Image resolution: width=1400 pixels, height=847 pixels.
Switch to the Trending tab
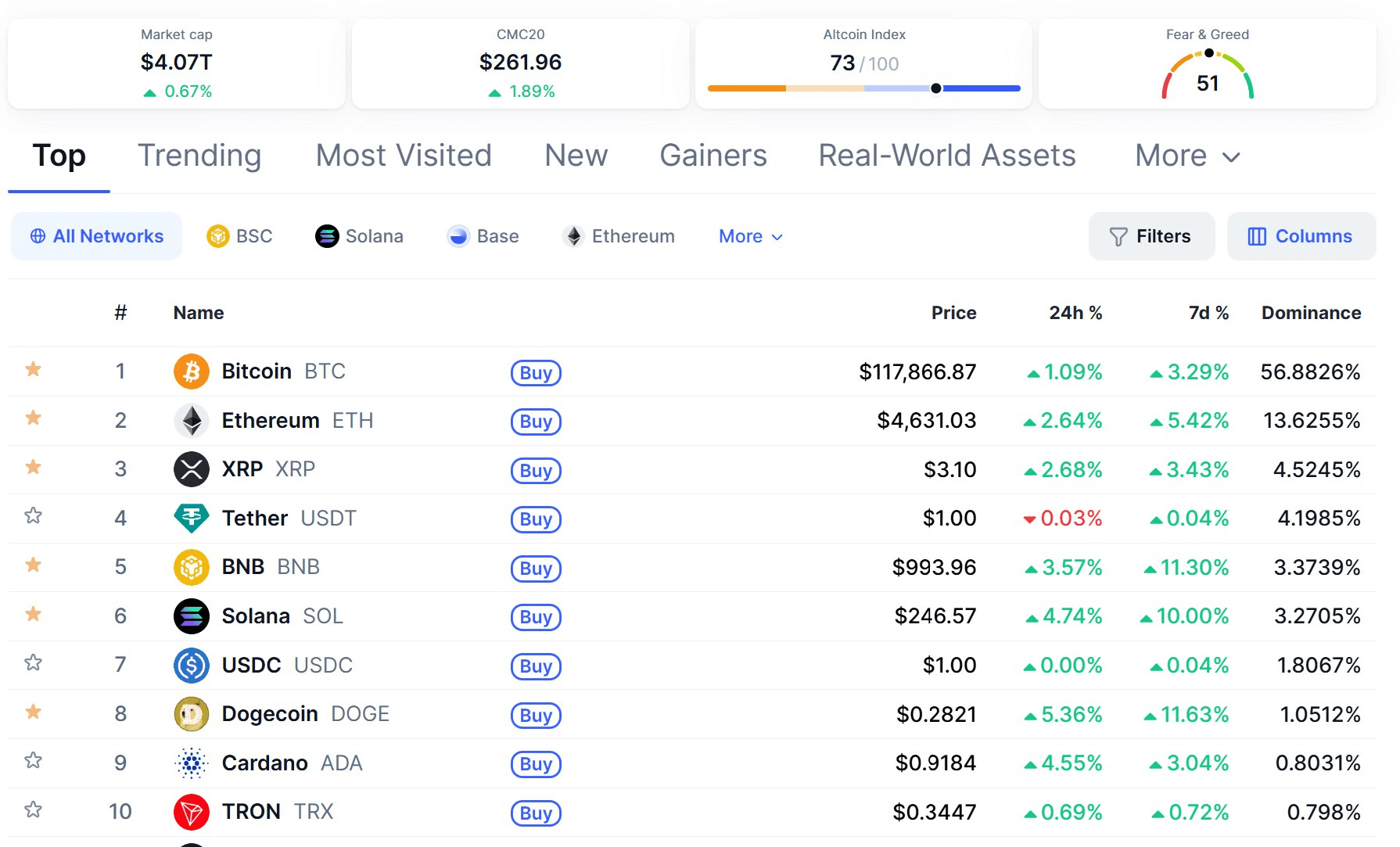(x=199, y=156)
